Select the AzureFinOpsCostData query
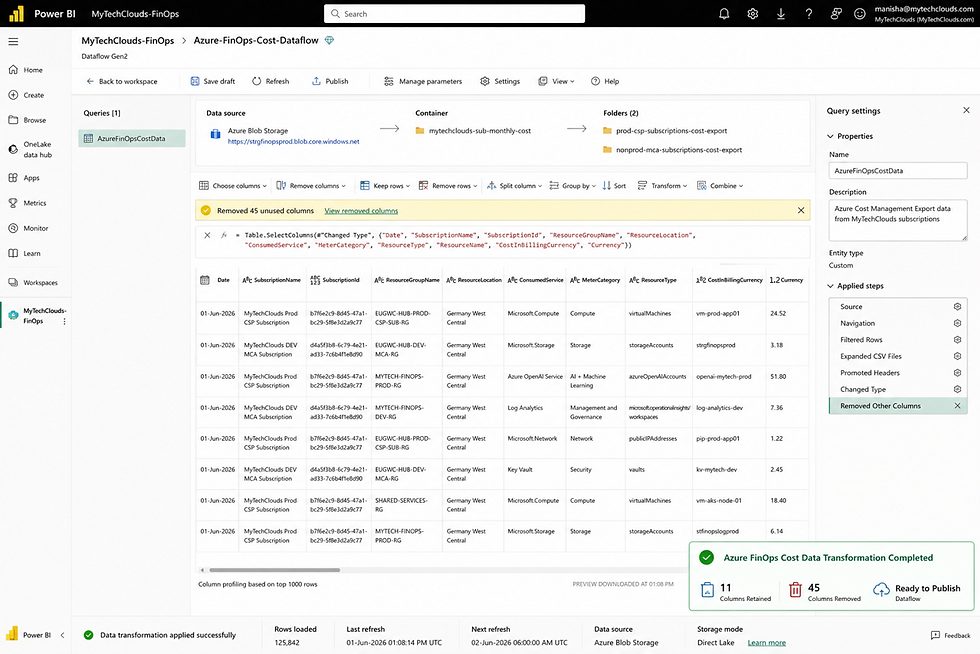 (132, 138)
